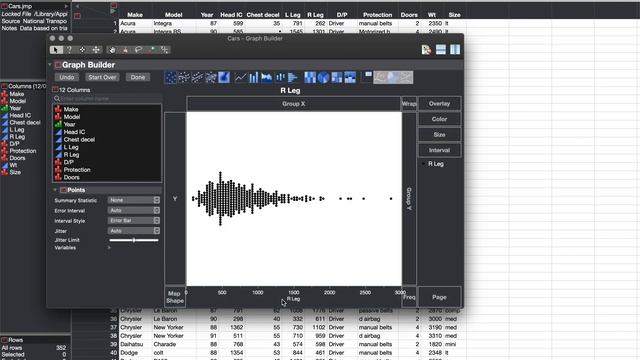Open the Graph Builder red triangle menu
This screenshot has width=640, height=360.
(58, 65)
